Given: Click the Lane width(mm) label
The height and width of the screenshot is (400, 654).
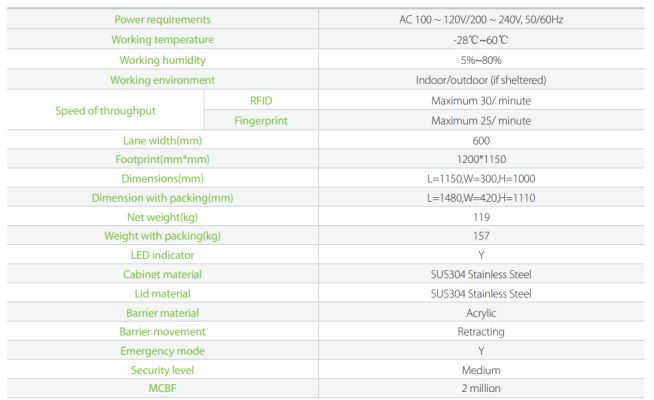Looking at the screenshot, I should pos(162,140).
